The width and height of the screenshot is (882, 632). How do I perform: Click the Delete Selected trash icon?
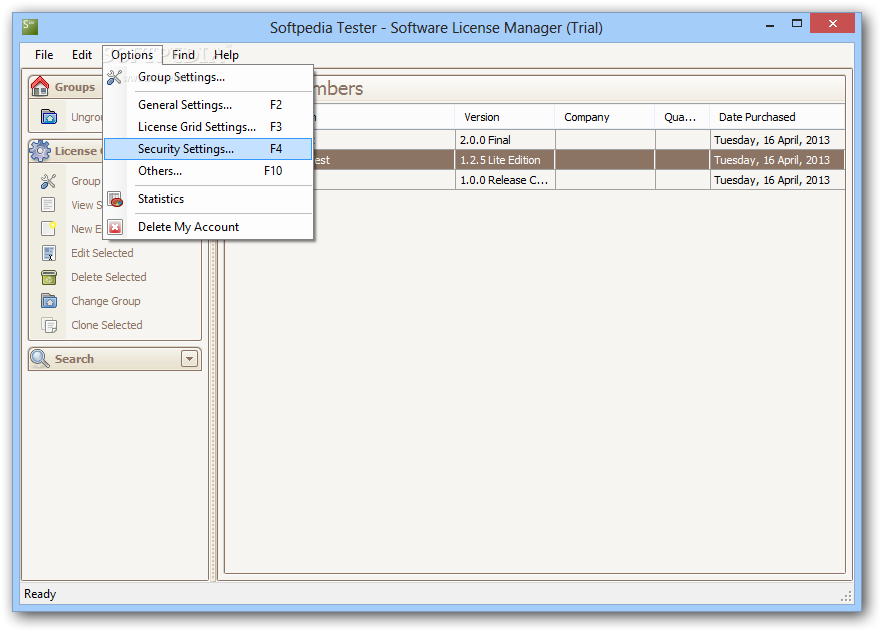tap(49, 277)
